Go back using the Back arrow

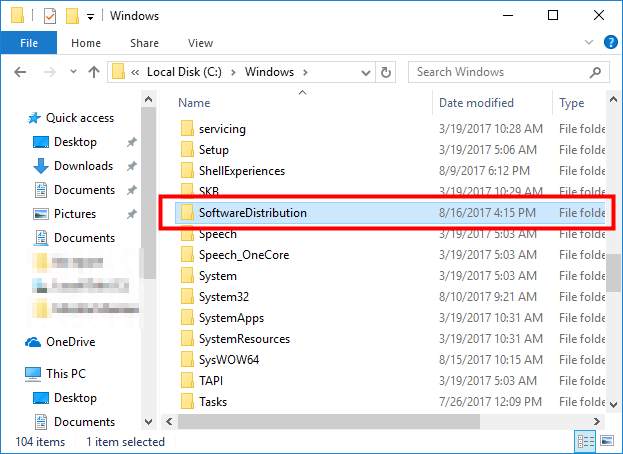(x=19, y=72)
